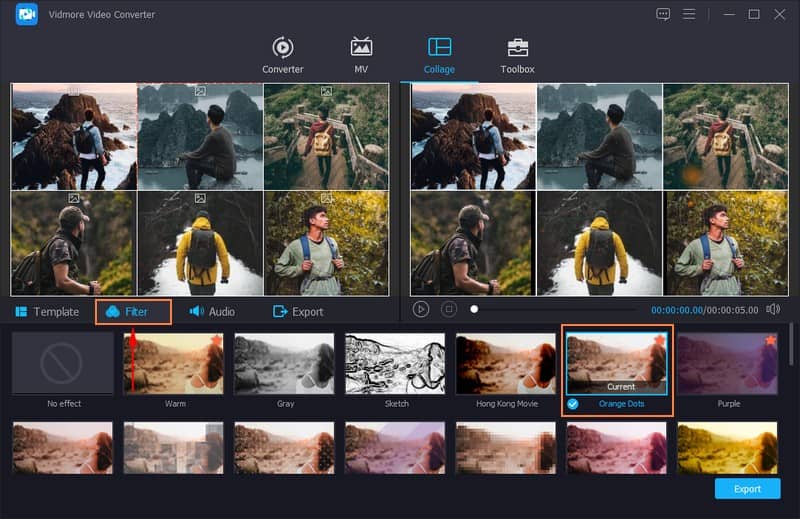Open the Converter section

283,54
